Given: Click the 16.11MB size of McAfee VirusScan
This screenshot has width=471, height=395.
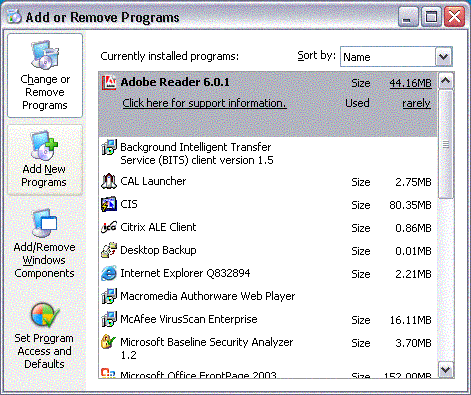Looking at the screenshot, I should point(411,320).
